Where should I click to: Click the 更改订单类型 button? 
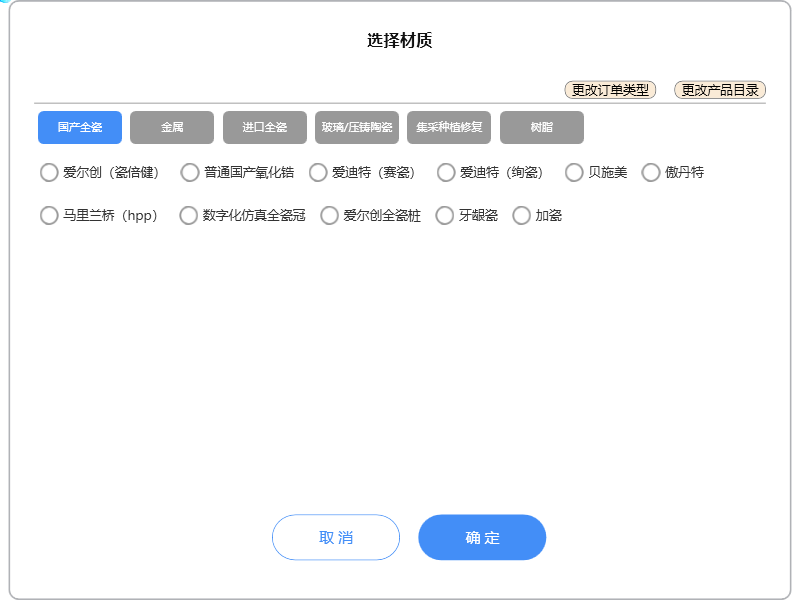[x=610, y=90]
